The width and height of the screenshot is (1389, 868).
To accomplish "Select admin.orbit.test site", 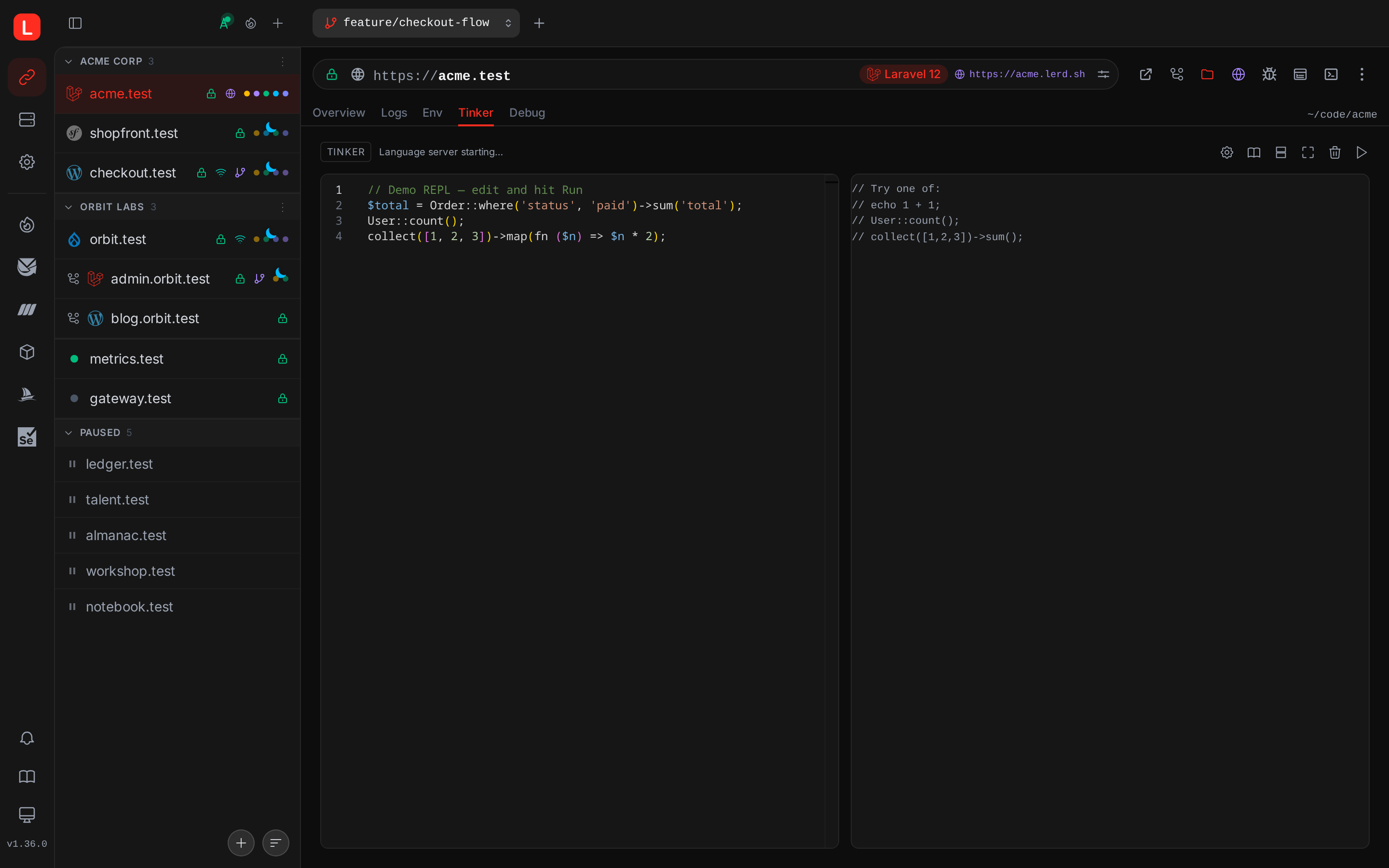I will pyautogui.click(x=177, y=278).
